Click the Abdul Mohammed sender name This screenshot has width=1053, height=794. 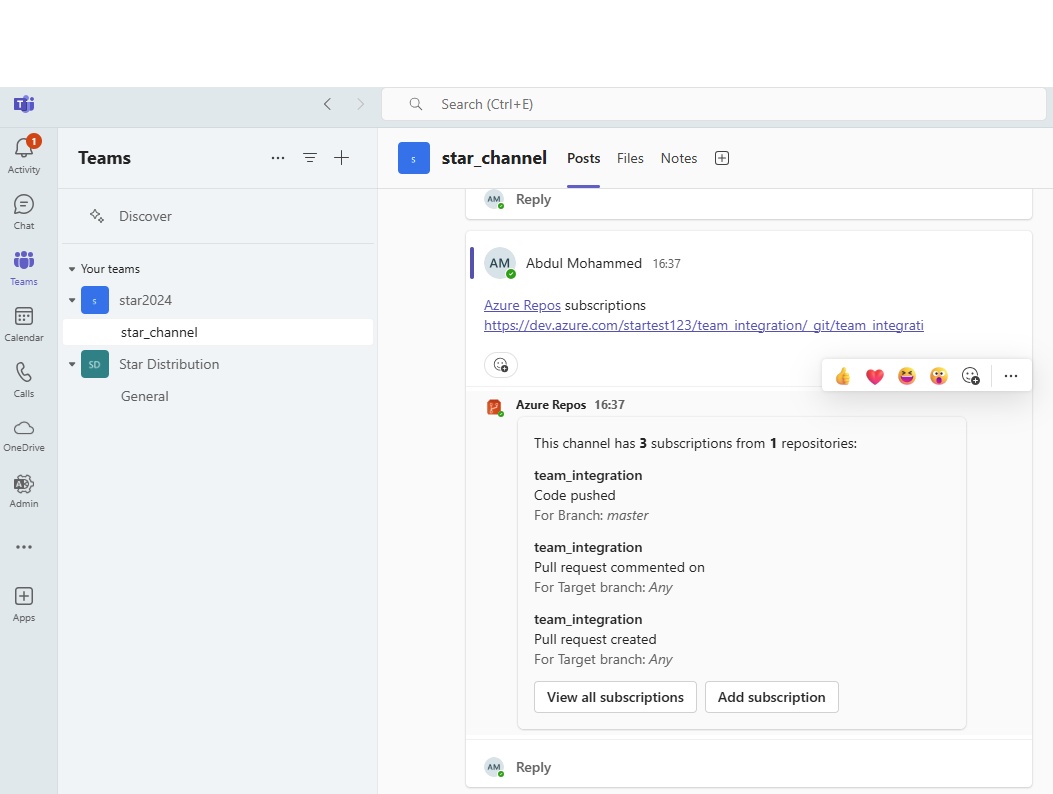[x=584, y=263]
